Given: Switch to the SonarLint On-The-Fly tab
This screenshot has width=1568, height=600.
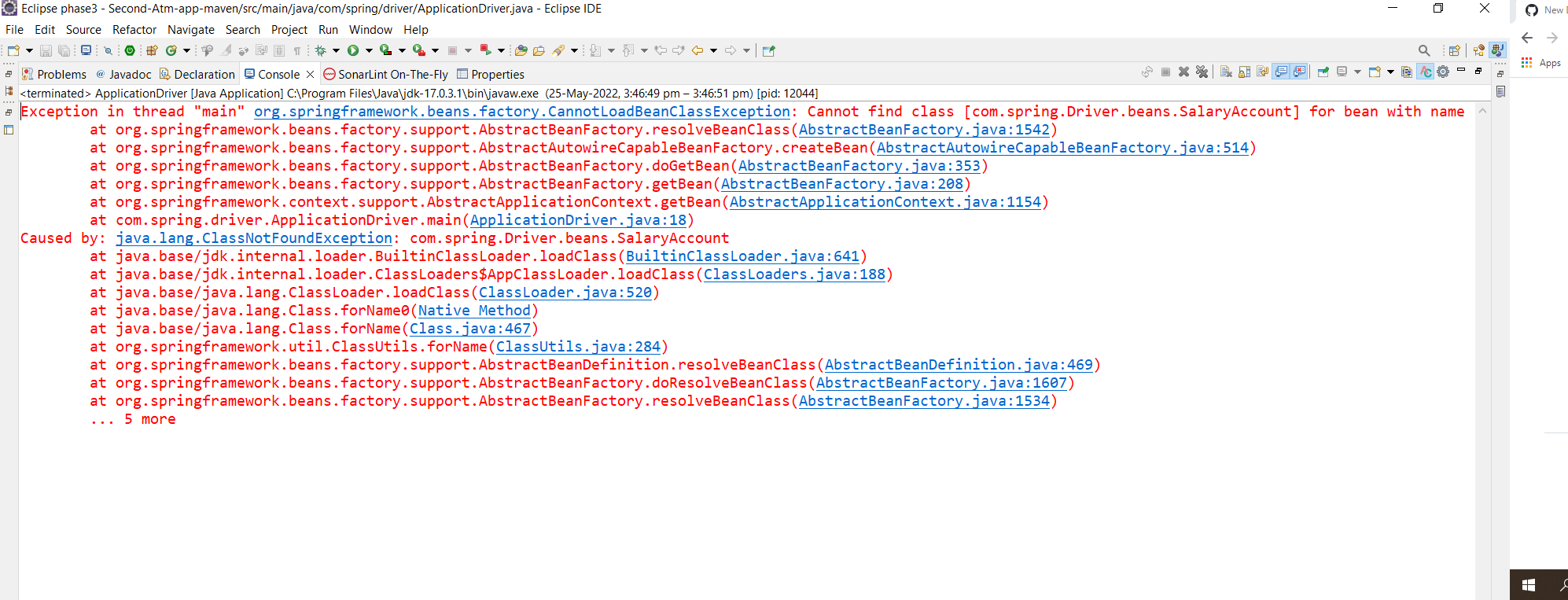Looking at the screenshot, I should 386,74.
